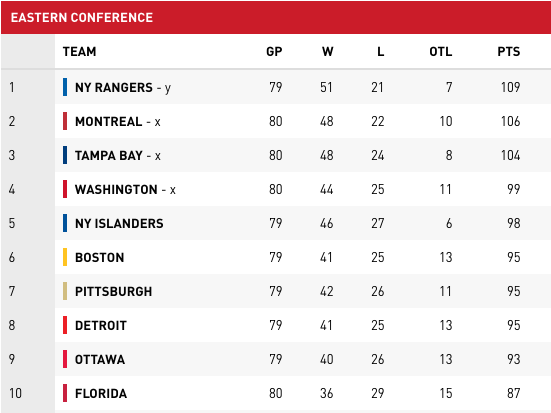Click the OTL column header
Screen dimensions: 551x413
(441, 52)
